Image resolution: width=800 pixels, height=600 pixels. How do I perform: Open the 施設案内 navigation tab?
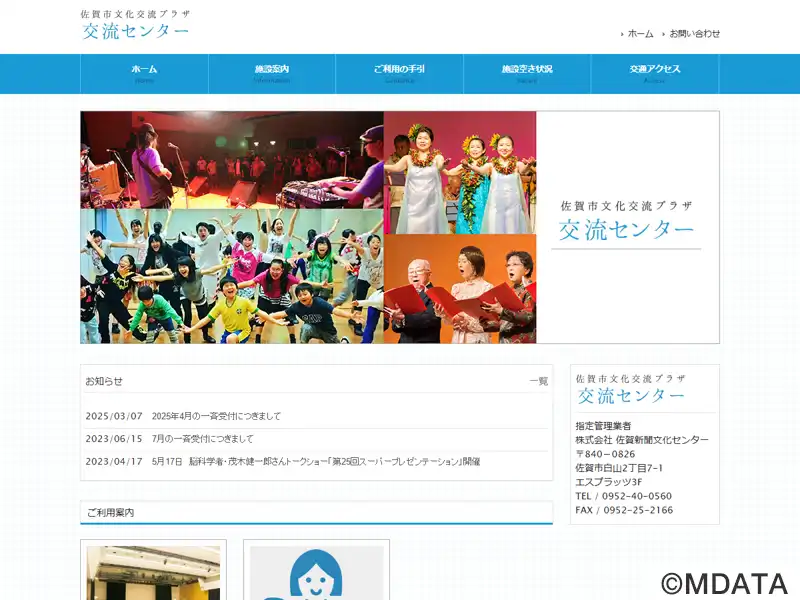(x=272, y=73)
